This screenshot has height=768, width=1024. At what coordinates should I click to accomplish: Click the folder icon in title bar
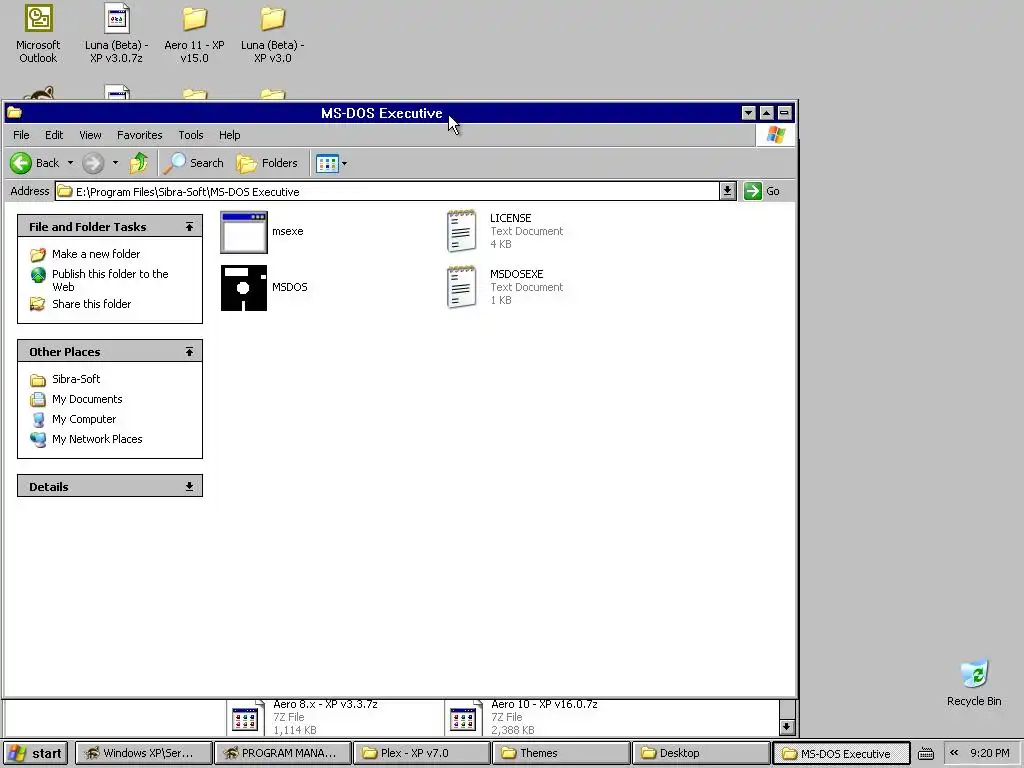click(x=14, y=113)
